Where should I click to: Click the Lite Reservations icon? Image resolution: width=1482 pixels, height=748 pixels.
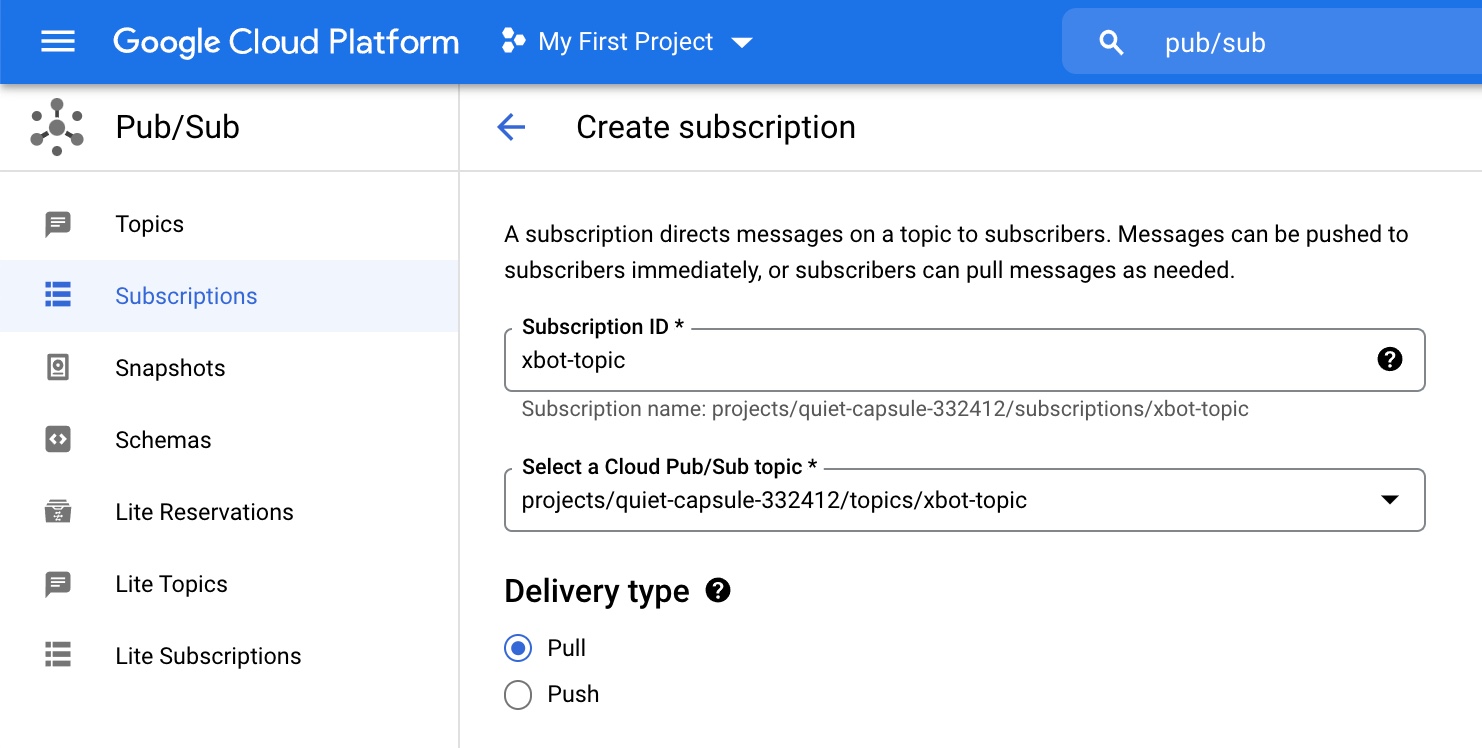[x=58, y=512]
